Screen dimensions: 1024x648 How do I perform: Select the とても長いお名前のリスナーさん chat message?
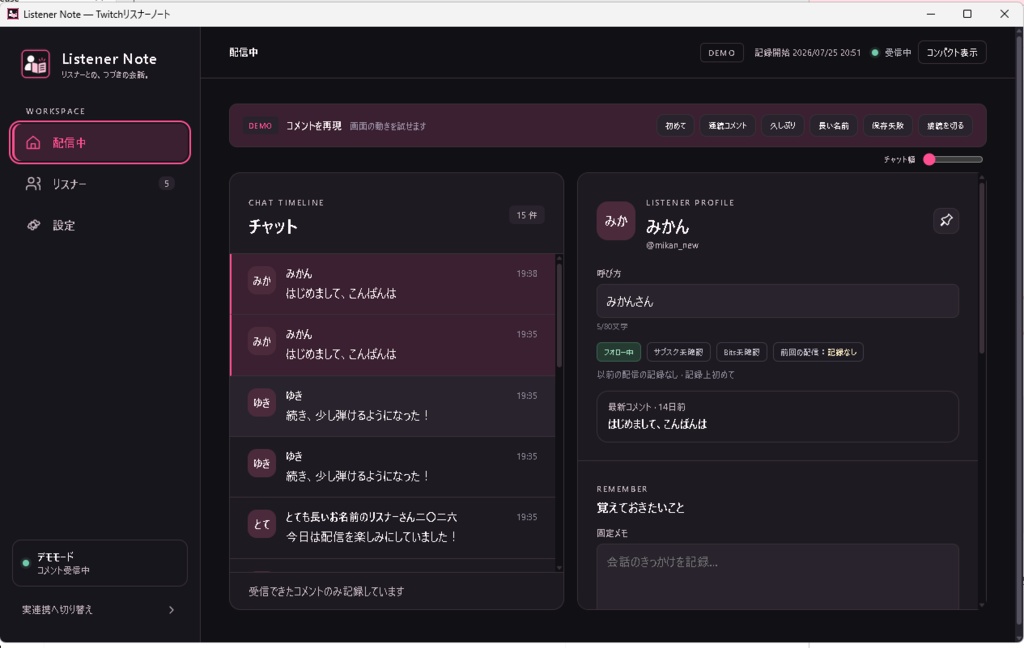pyautogui.click(x=393, y=528)
